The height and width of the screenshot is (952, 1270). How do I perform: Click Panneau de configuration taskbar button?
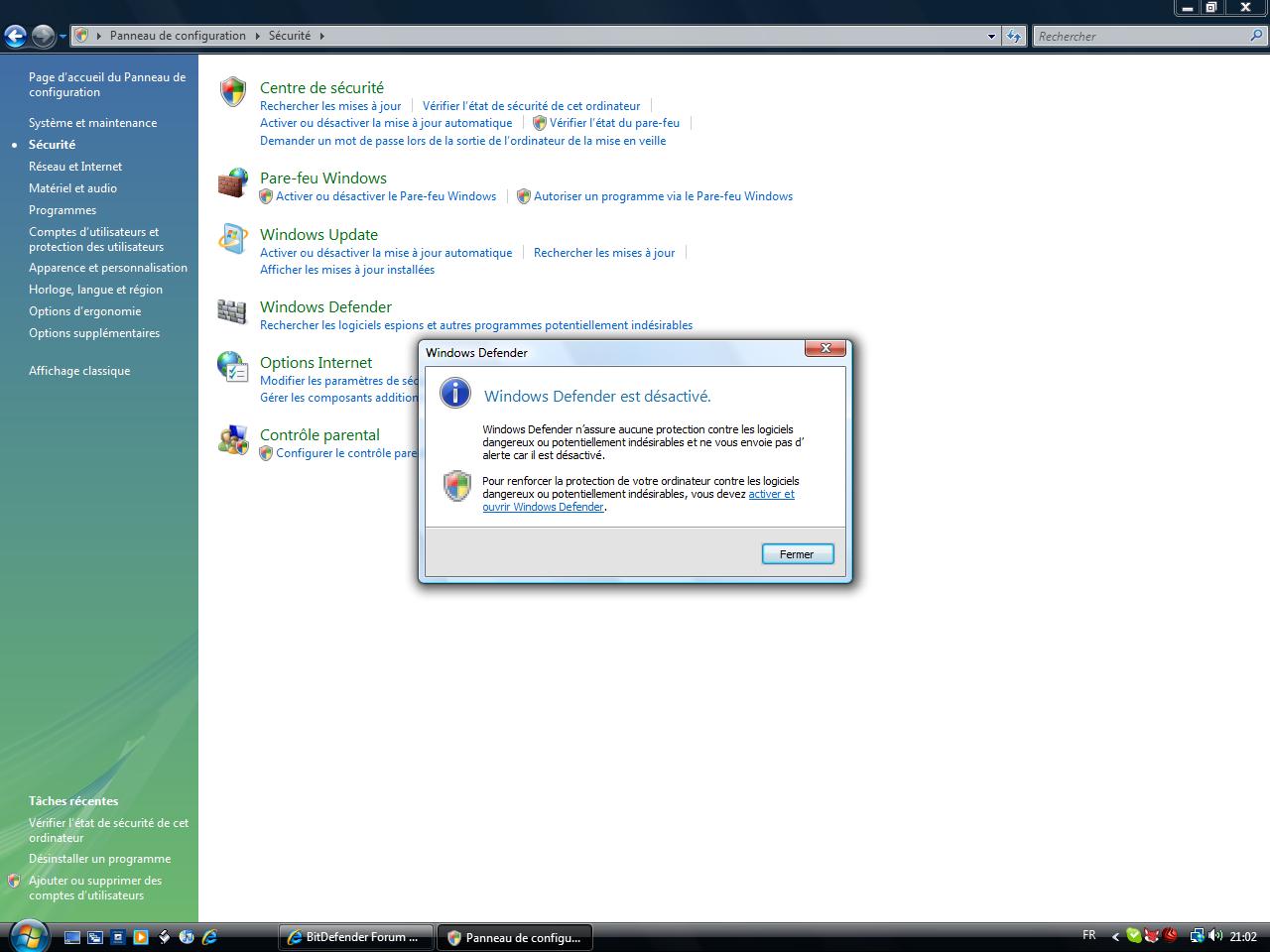[514, 937]
